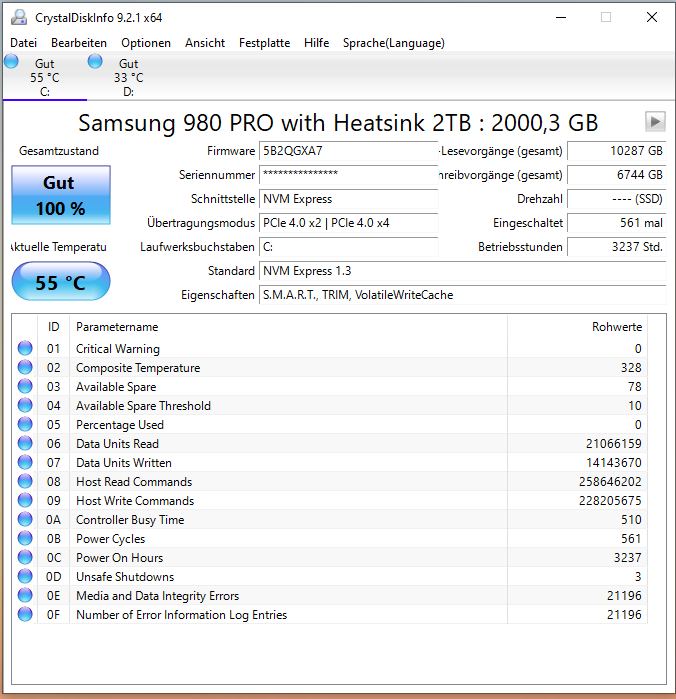
Task: Click the Schnittstelle field NVM Express
Action: click(x=349, y=199)
